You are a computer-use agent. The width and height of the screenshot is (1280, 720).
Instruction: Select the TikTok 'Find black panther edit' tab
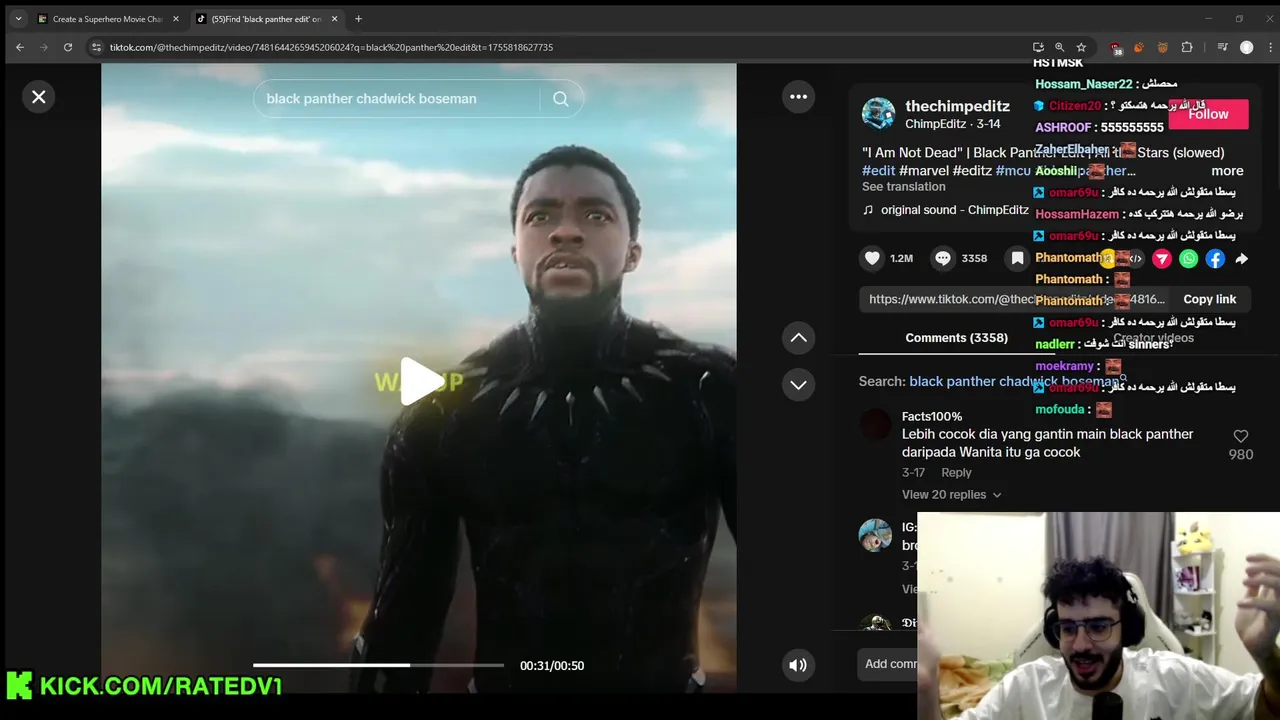266,19
